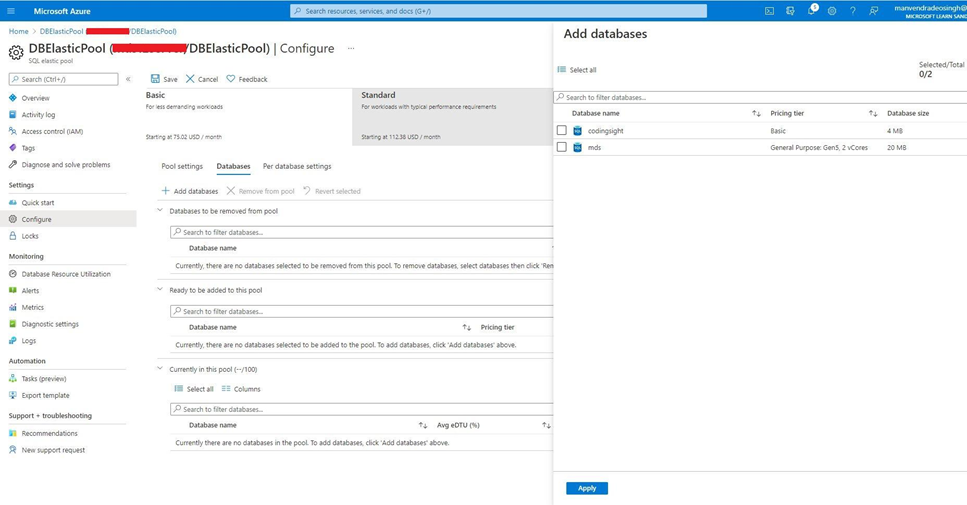Open Cloud Shell from top bar
The width and height of the screenshot is (967, 505).
(769, 11)
